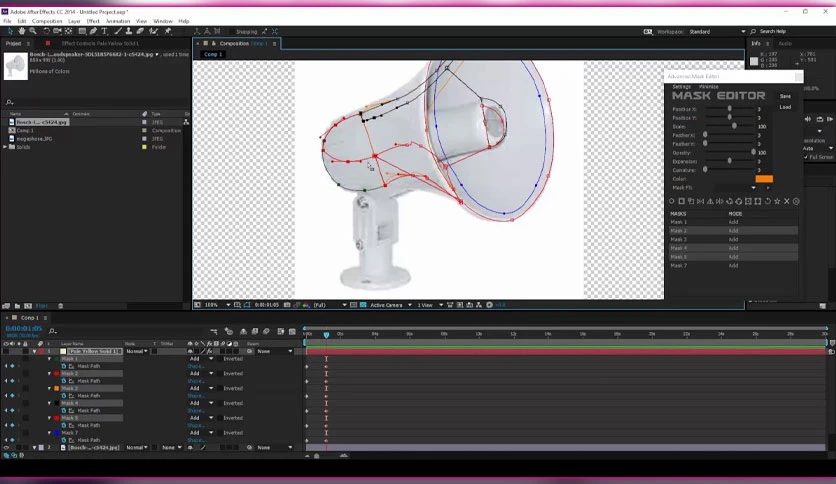The height and width of the screenshot is (484, 836).
Task: Click the help question icon in Mask Editor
Action: (x=796, y=201)
